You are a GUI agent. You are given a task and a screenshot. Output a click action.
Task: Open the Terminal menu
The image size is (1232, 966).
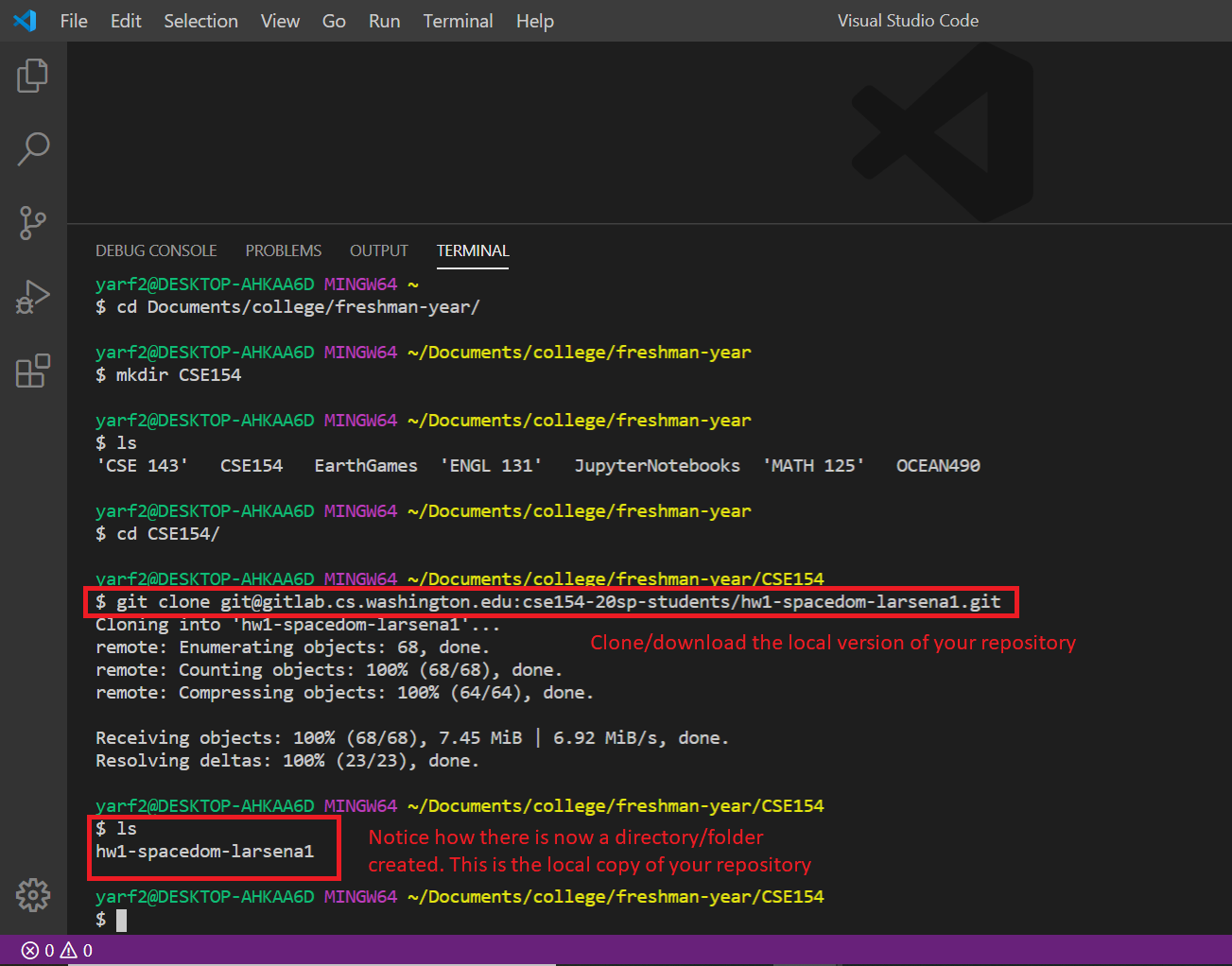[458, 20]
